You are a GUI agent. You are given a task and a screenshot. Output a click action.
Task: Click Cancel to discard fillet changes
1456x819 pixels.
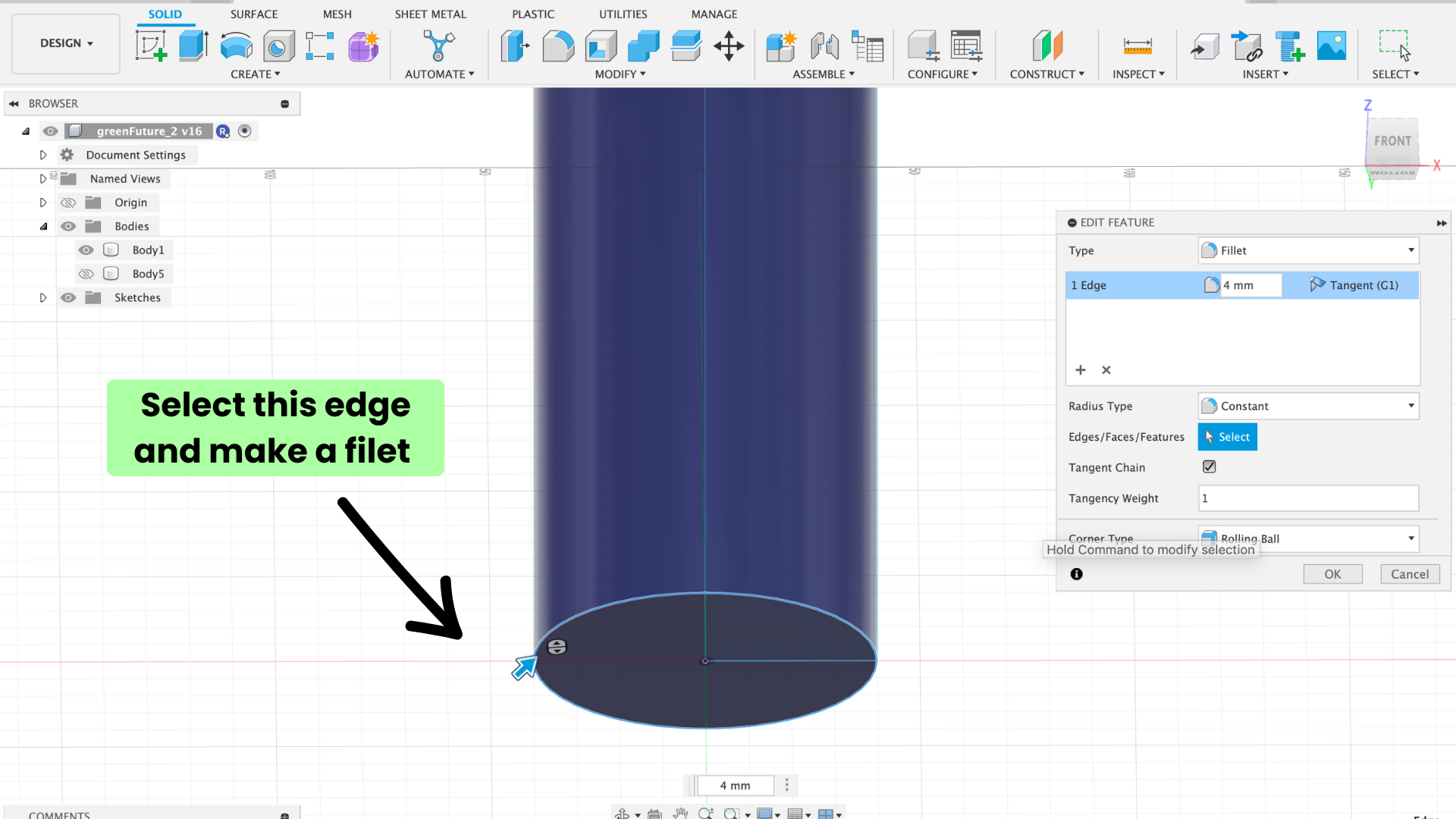pyautogui.click(x=1408, y=573)
